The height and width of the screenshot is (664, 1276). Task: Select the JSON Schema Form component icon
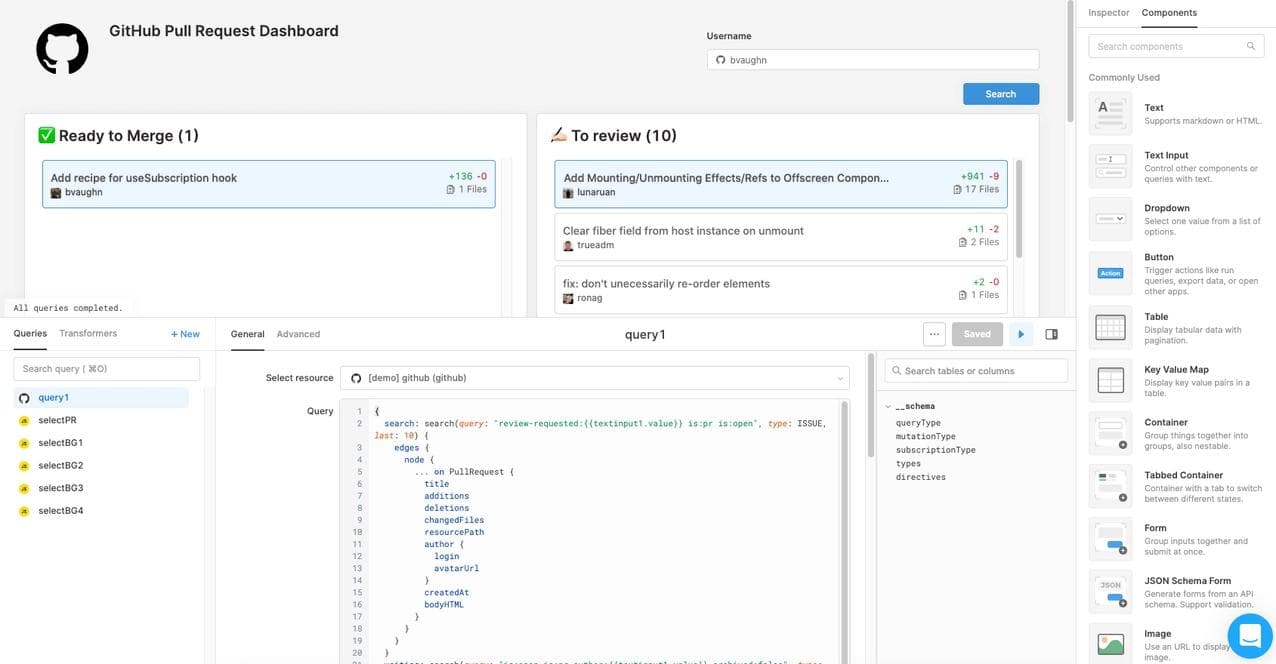1110,591
